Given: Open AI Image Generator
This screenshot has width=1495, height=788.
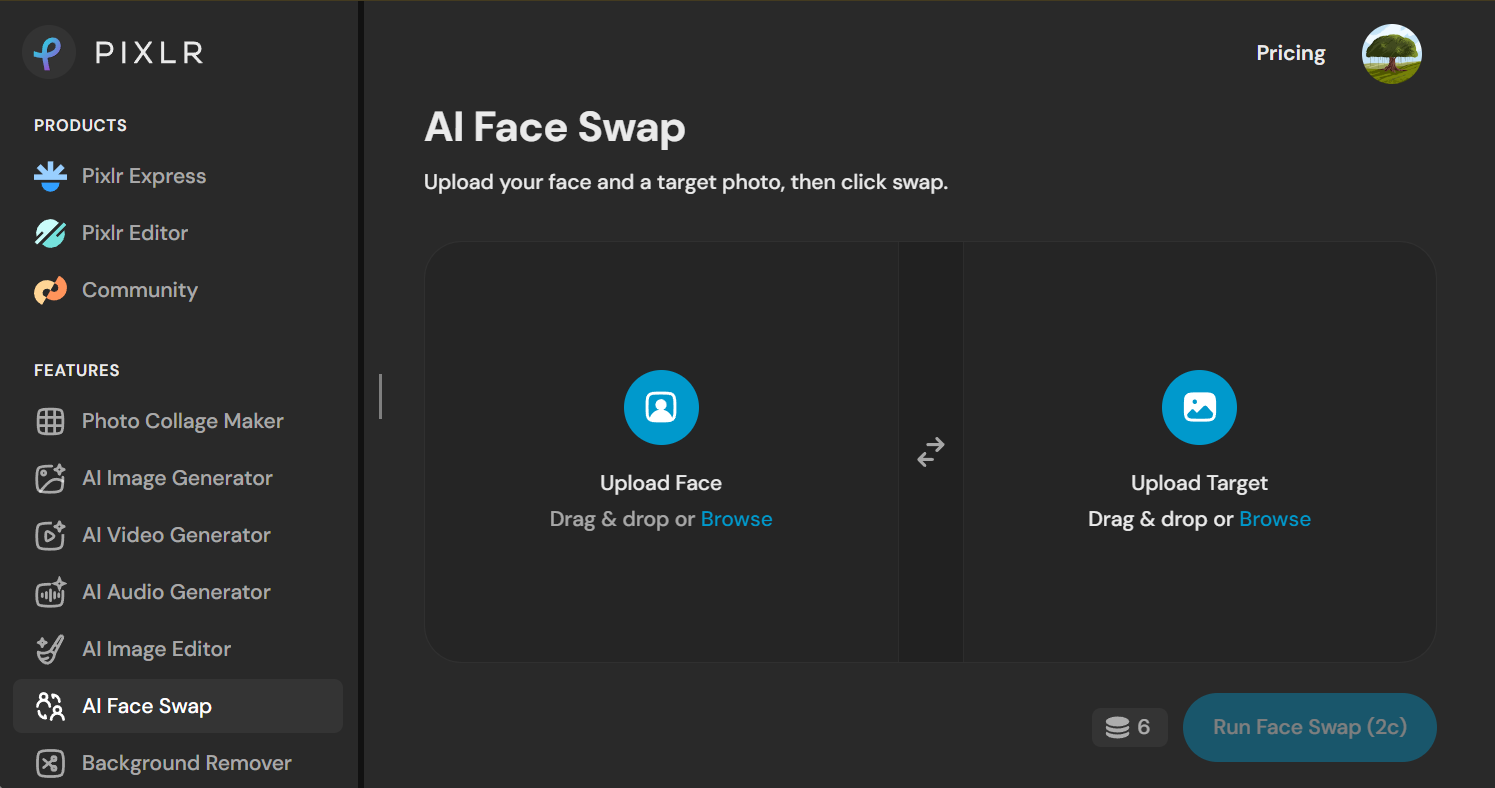Looking at the screenshot, I should point(177,478).
